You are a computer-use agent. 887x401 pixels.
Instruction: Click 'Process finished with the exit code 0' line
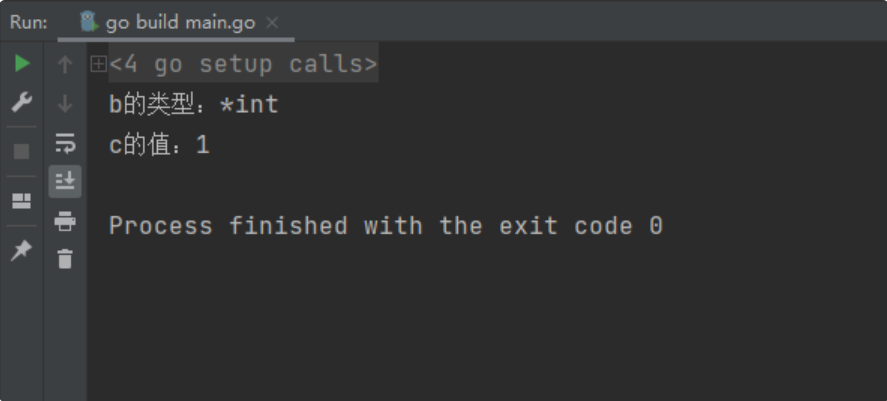point(386,226)
